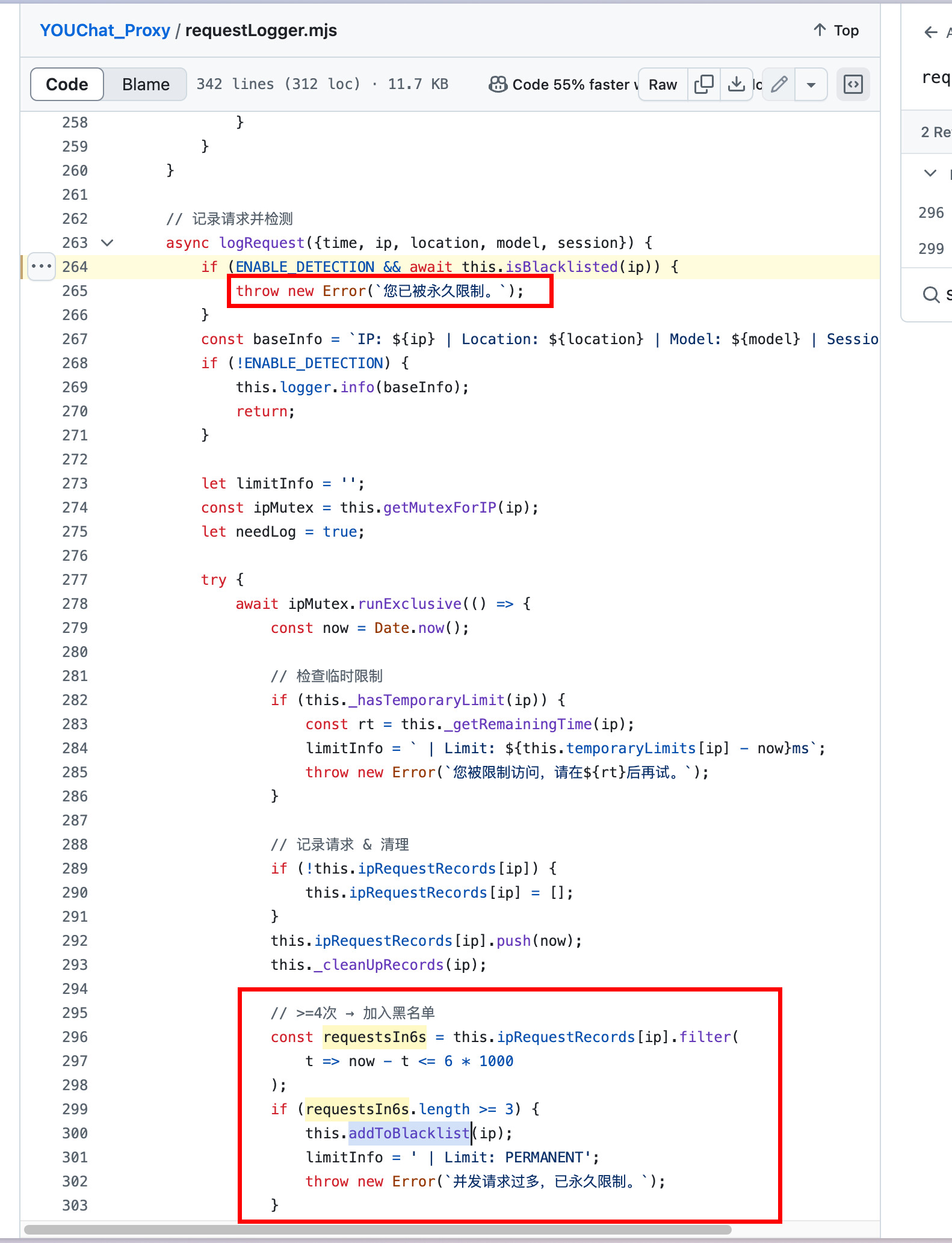Click the search icon in side panel

click(x=931, y=294)
